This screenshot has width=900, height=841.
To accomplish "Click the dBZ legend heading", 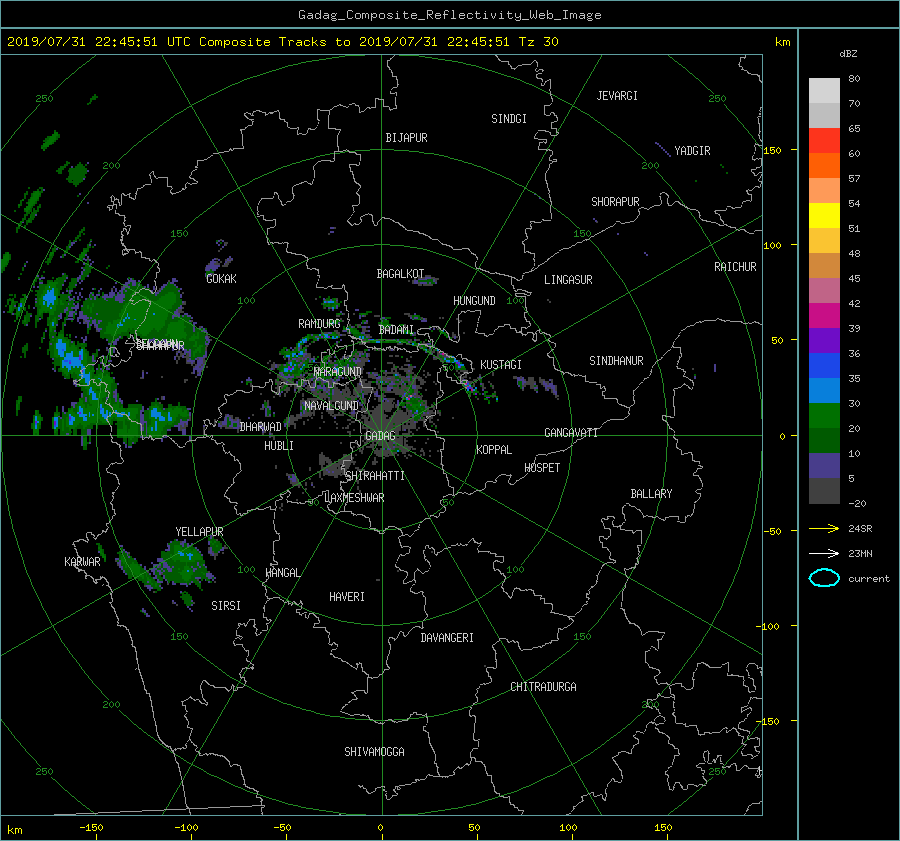I will click(848, 54).
